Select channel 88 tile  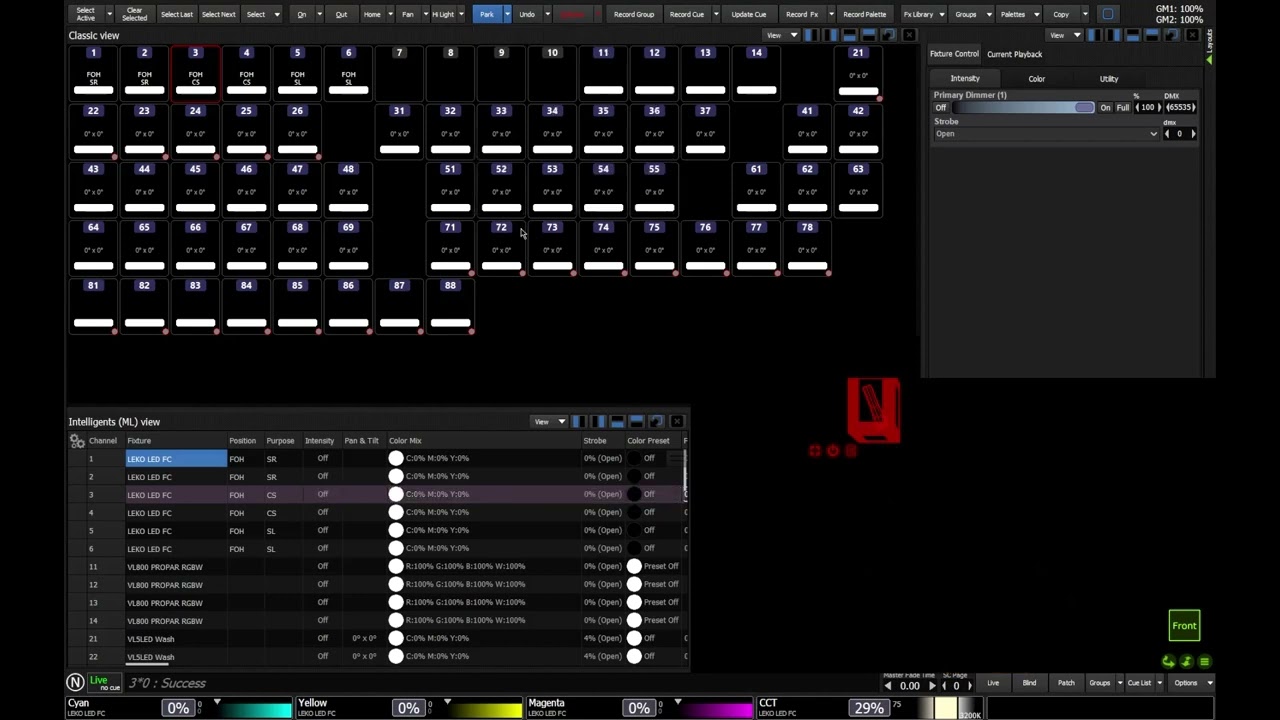(450, 305)
